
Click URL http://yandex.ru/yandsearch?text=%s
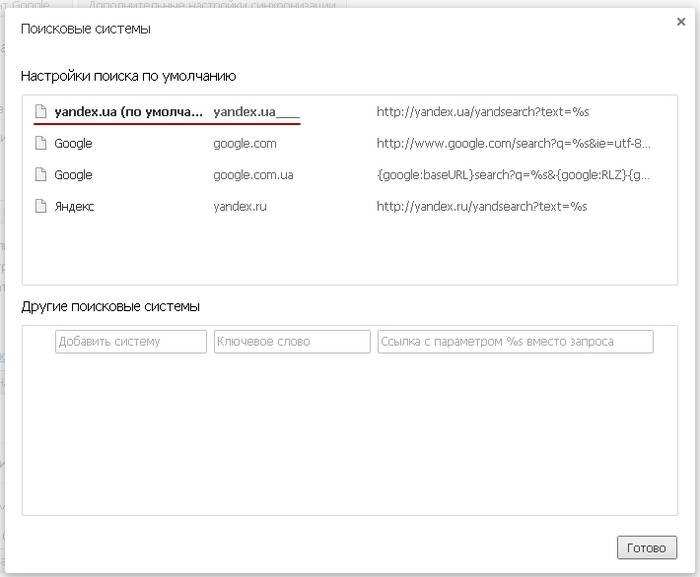coord(482,206)
